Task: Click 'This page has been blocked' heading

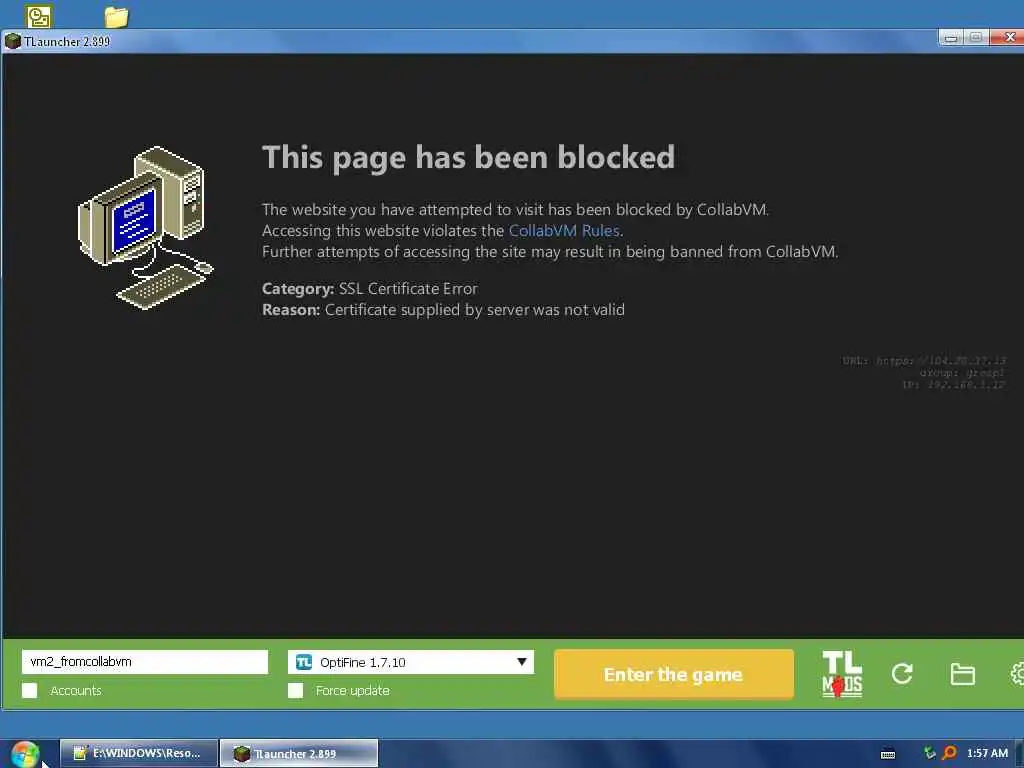Action: pyautogui.click(x=468, y=157)
